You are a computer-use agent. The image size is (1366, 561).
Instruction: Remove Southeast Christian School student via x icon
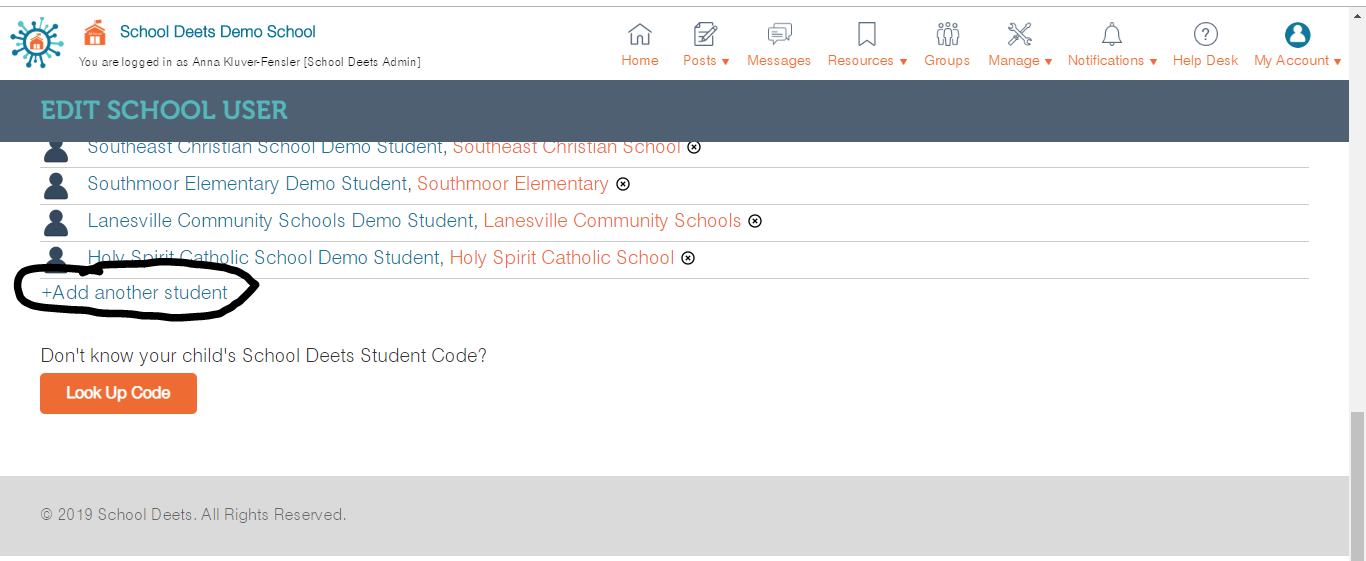(694, 147)
